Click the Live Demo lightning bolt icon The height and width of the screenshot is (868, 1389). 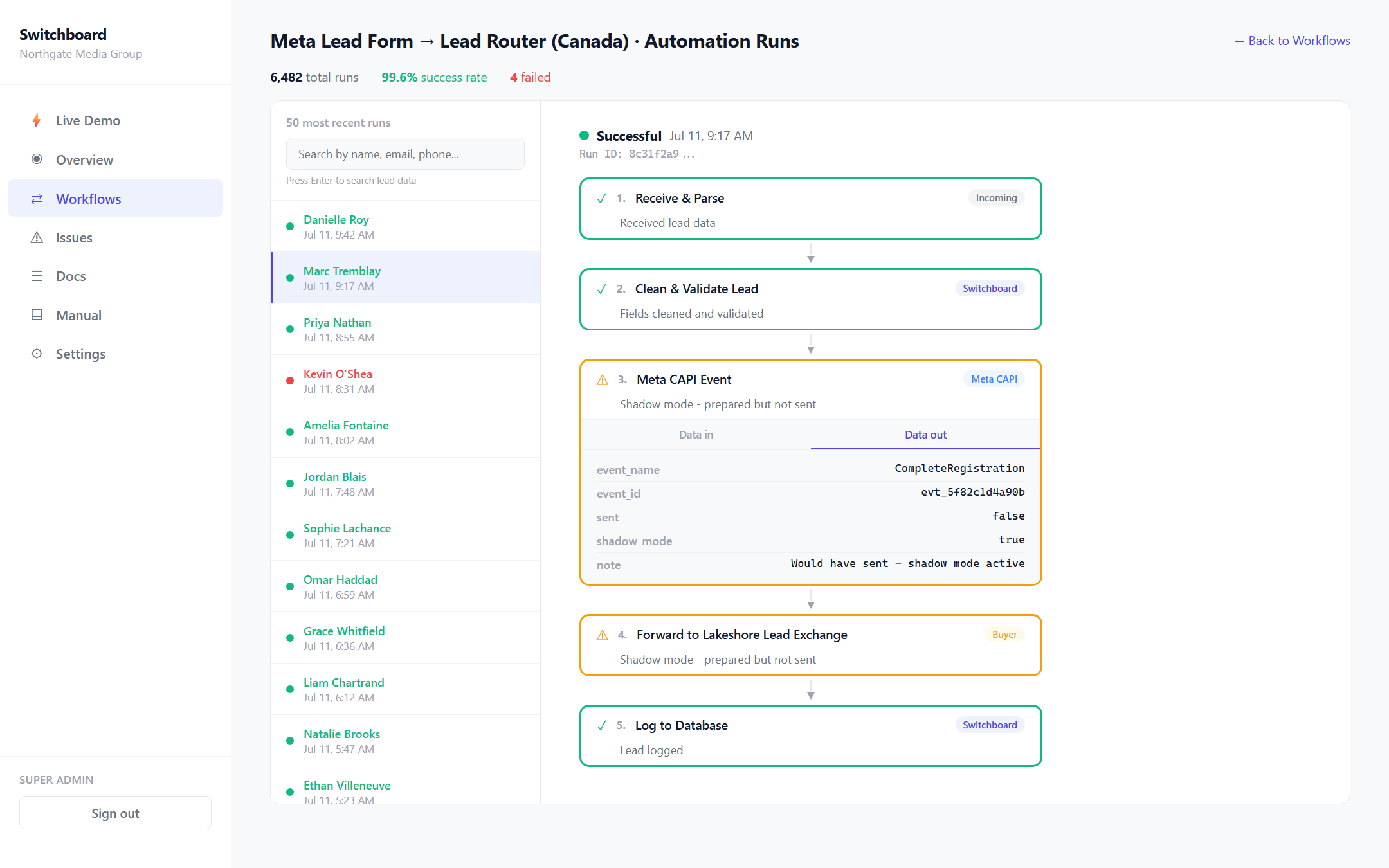point(37,120)
